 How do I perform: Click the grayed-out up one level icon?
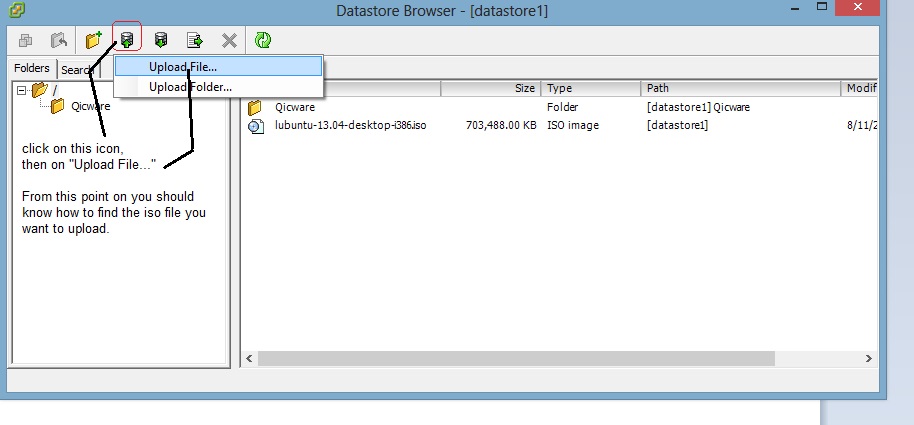[x=59, y=41]
